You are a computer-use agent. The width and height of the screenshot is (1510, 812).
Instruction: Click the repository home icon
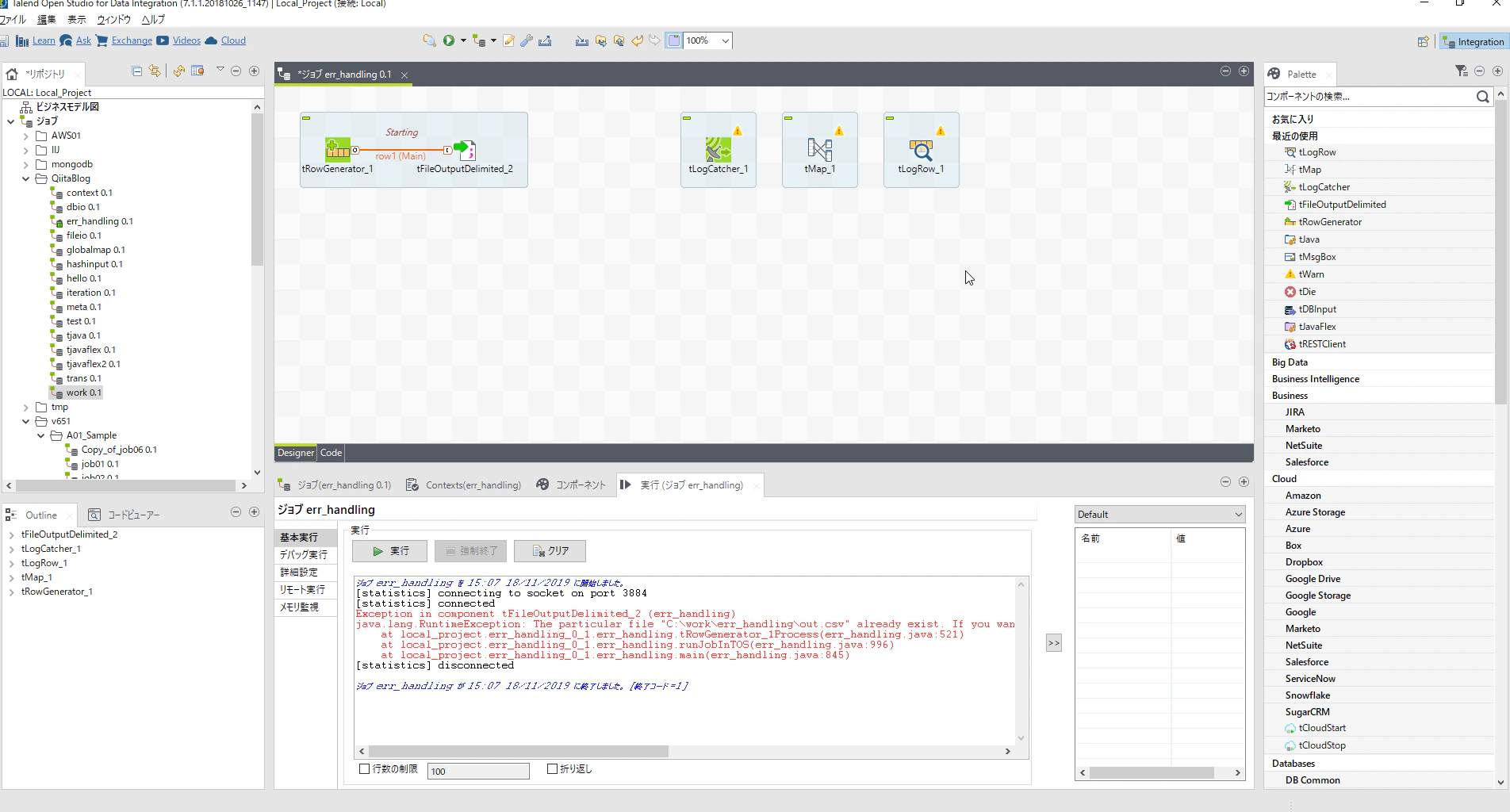[12, 74]
